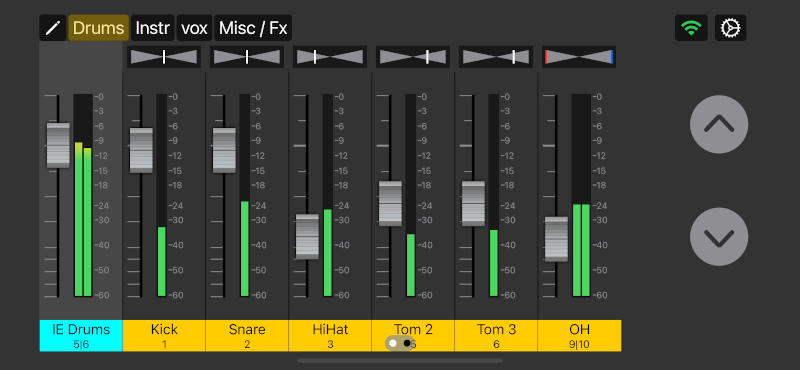This screenshot has height=370, width=800.
Task: Click the bottom home indicator bar
Action: 400,361
